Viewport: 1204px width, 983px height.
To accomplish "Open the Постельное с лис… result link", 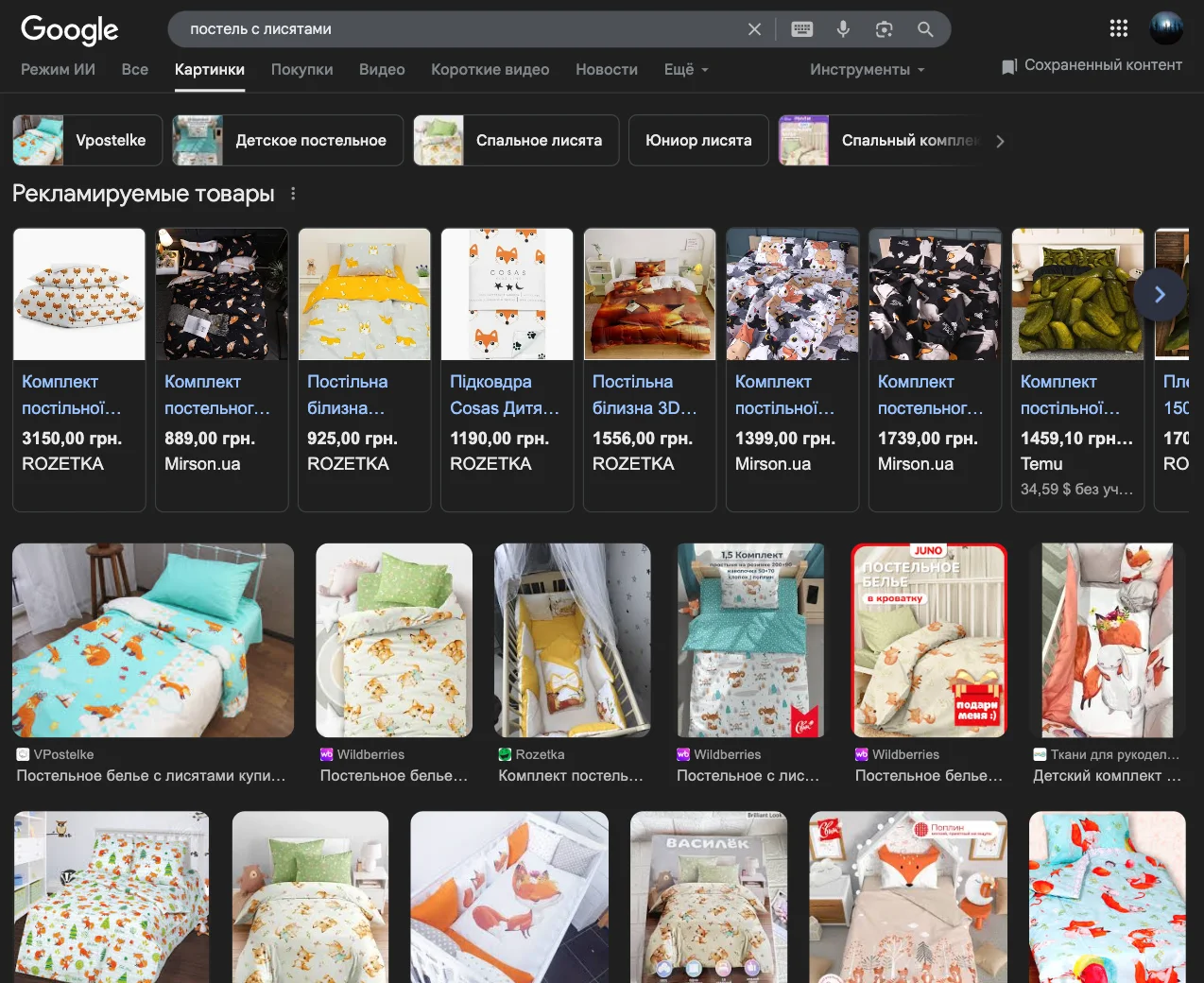I will point(748,775).
